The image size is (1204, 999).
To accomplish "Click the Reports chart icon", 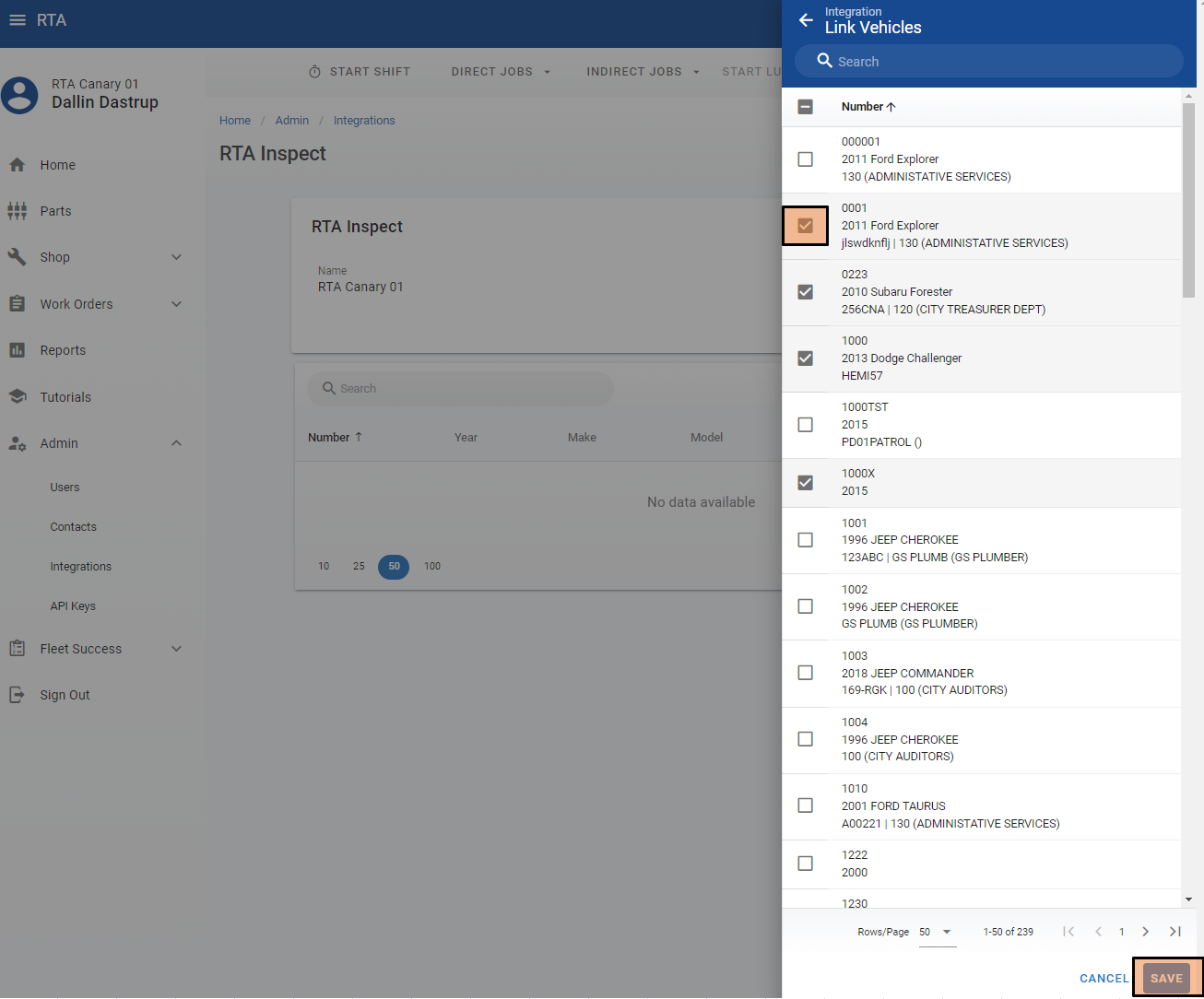I will (x=17, y=350).
